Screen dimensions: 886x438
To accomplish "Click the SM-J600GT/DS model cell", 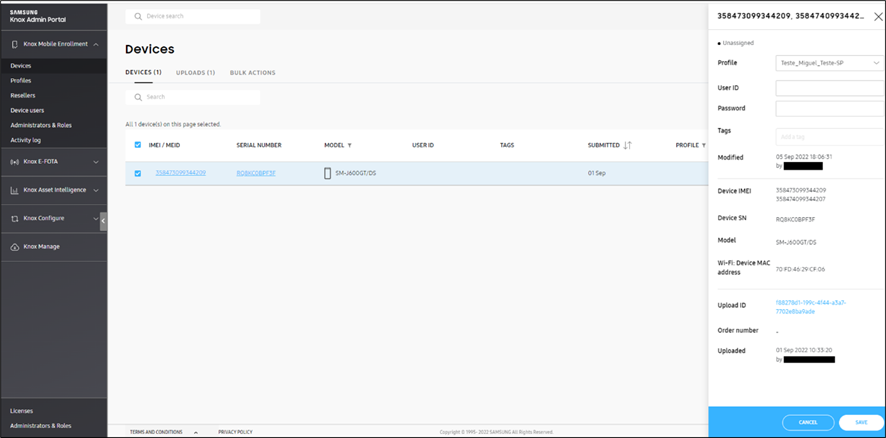I will (x=355, y=174).
